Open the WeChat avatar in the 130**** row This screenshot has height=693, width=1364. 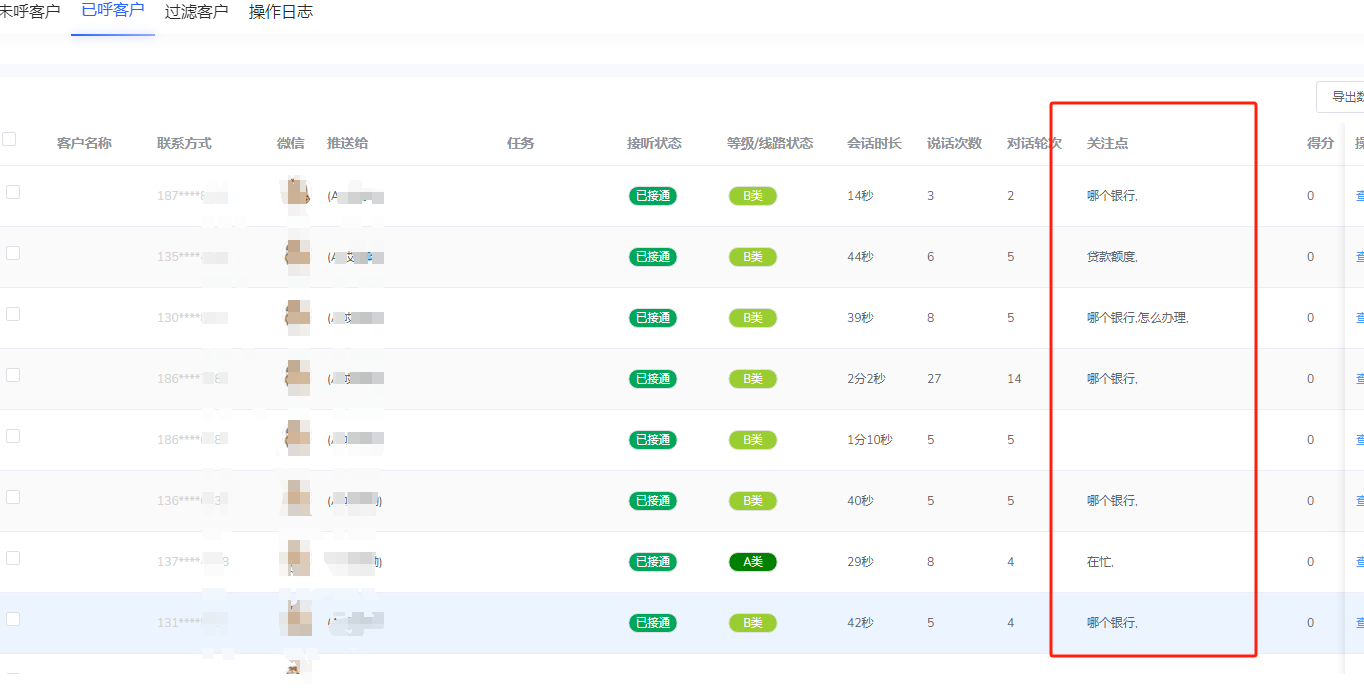pos(296,318)
